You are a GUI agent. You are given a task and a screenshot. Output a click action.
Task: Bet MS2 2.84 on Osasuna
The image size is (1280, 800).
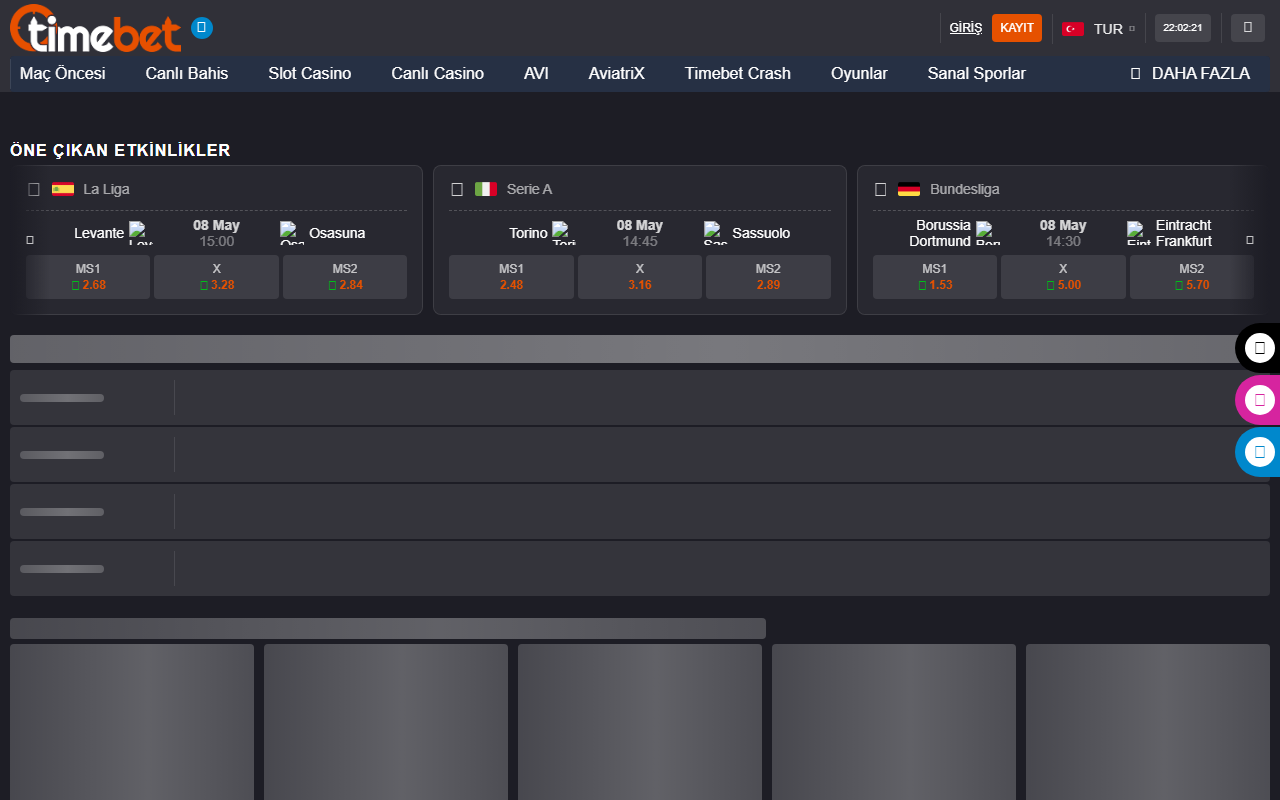[x=345, y=277]
